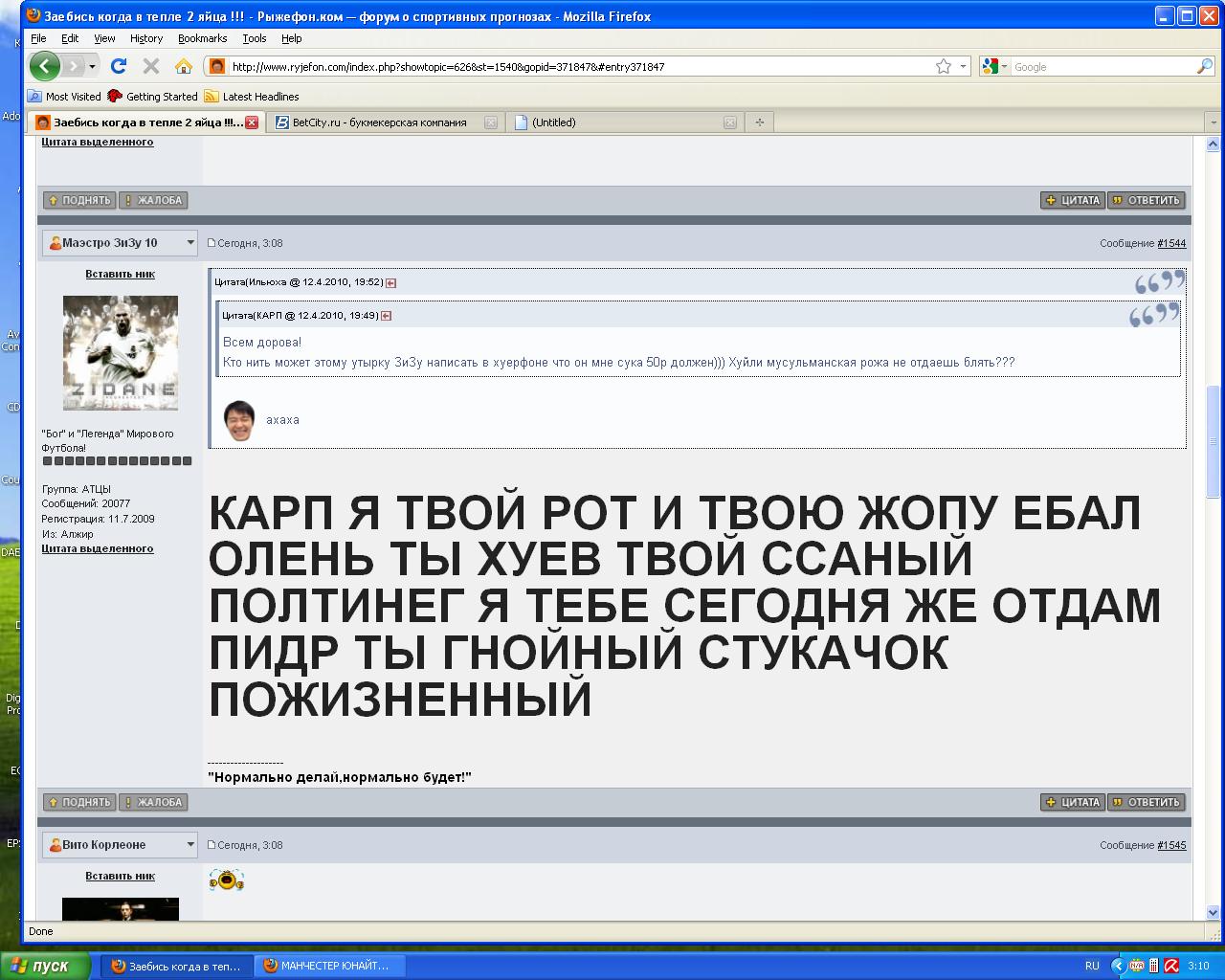Click the page scrollbar down arrow
The width and height of the screenshot is (1225, 980).
click(1213, 912)
